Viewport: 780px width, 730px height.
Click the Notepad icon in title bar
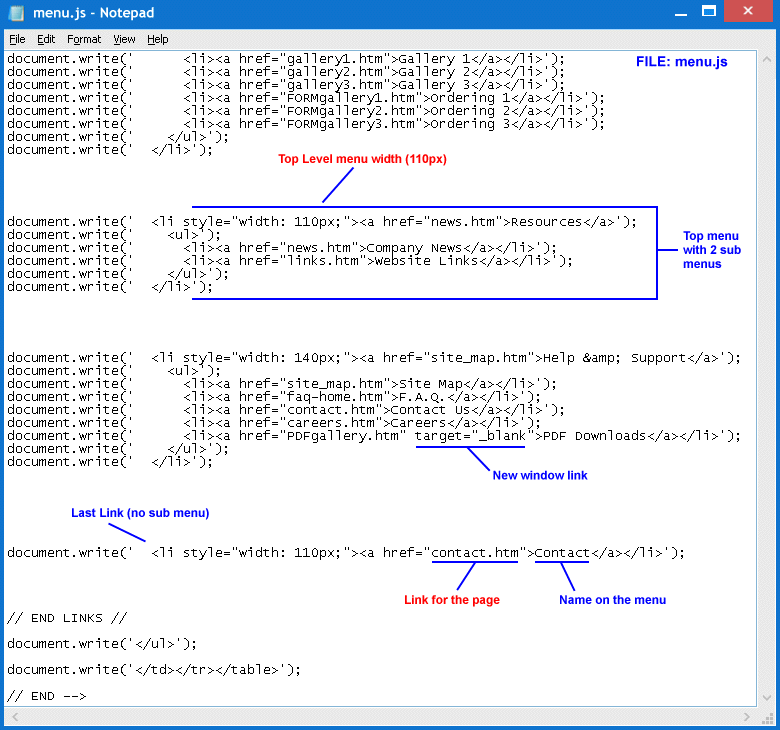coord(15,13)
